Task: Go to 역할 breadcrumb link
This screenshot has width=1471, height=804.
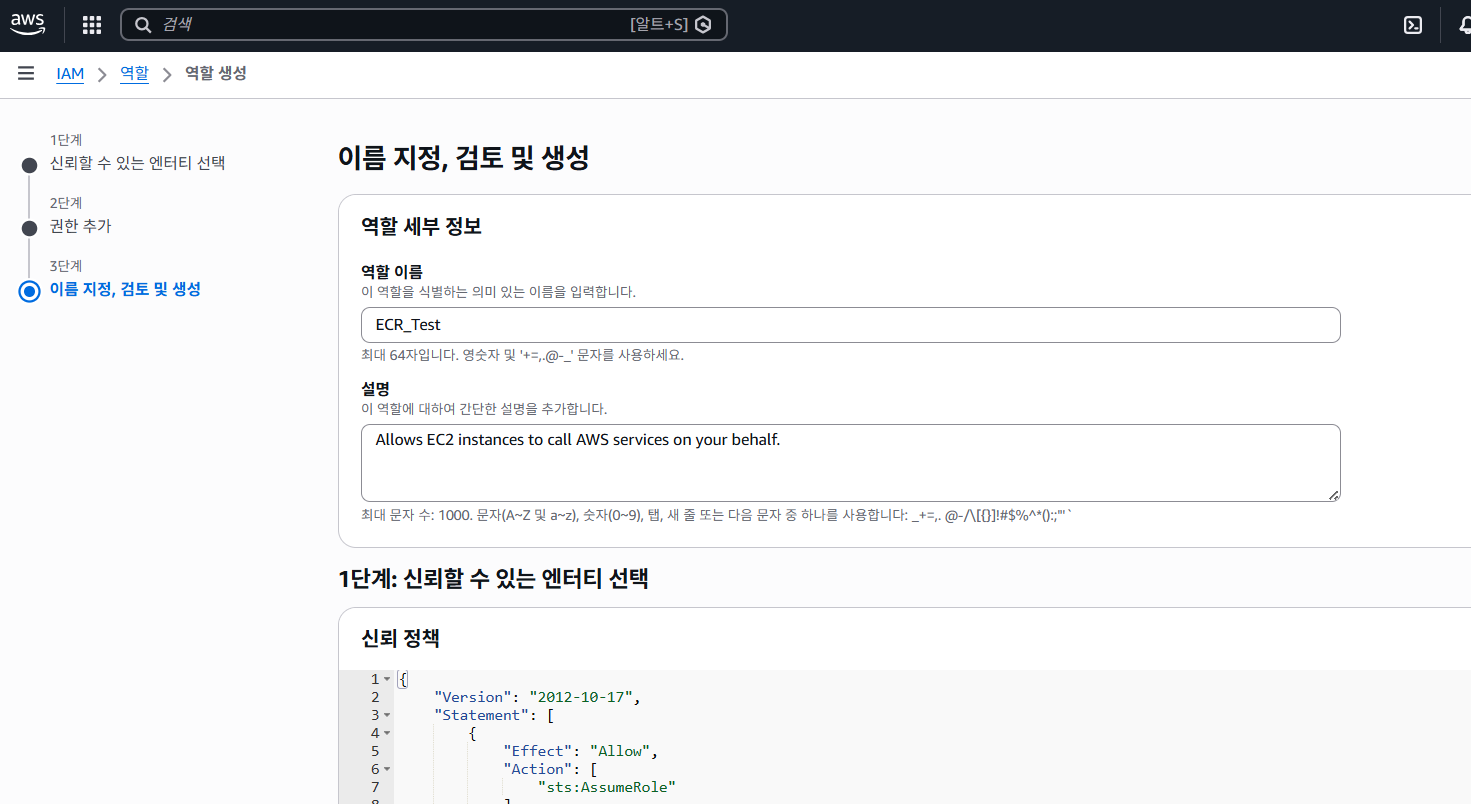Action: (134, 73)
